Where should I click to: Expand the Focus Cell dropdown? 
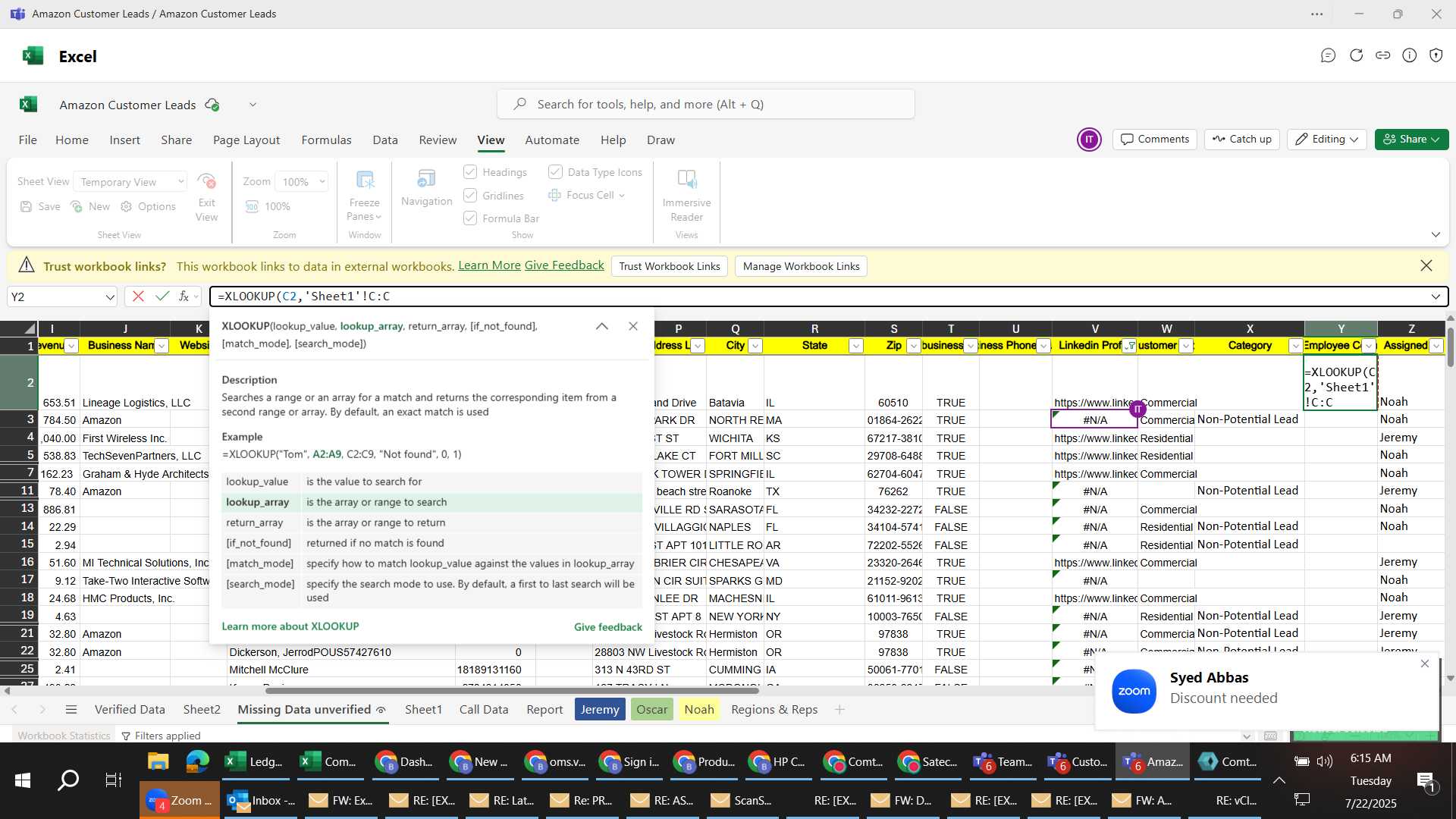tap(622, 196)
